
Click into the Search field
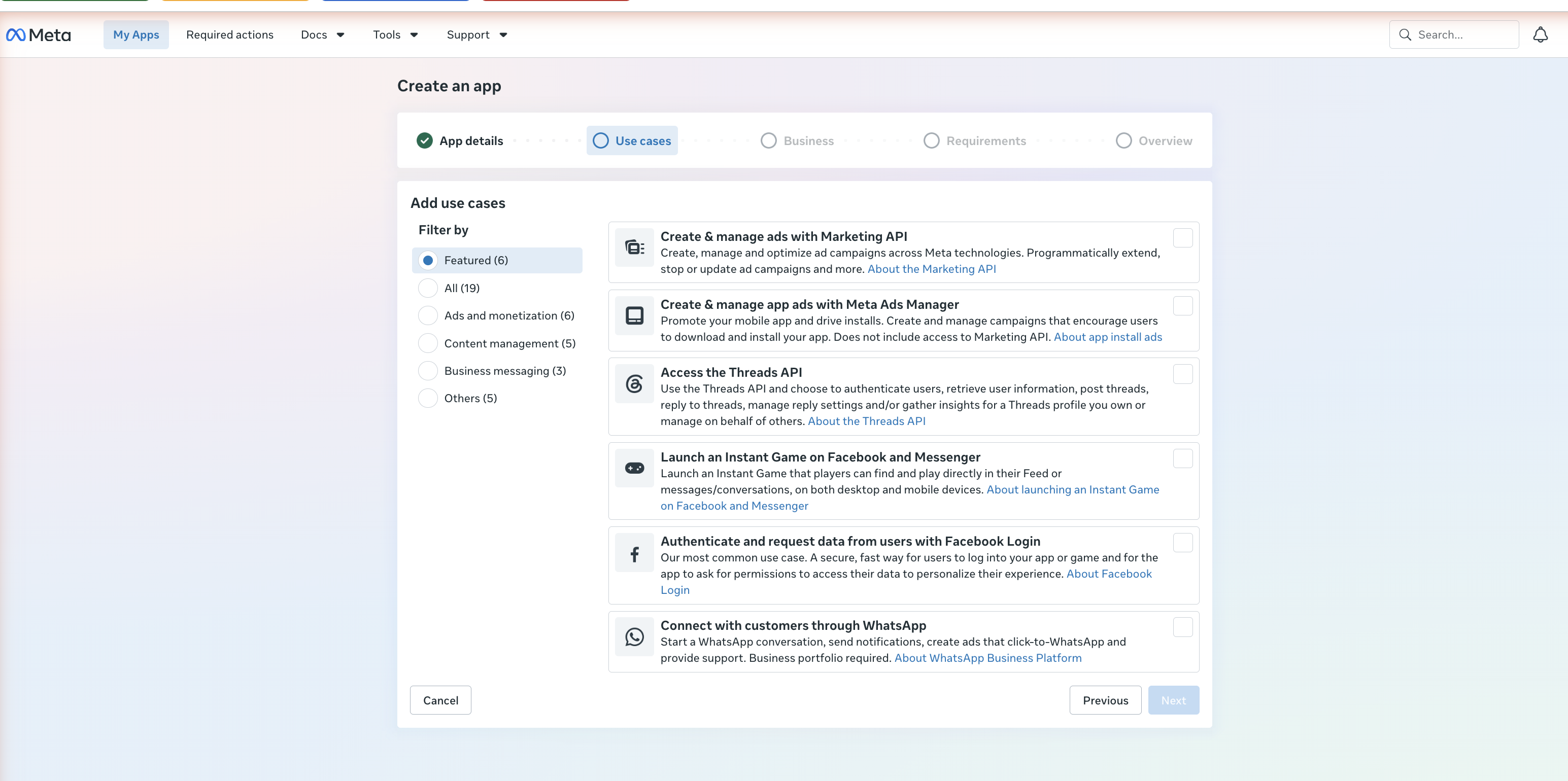coord(1453,34)
